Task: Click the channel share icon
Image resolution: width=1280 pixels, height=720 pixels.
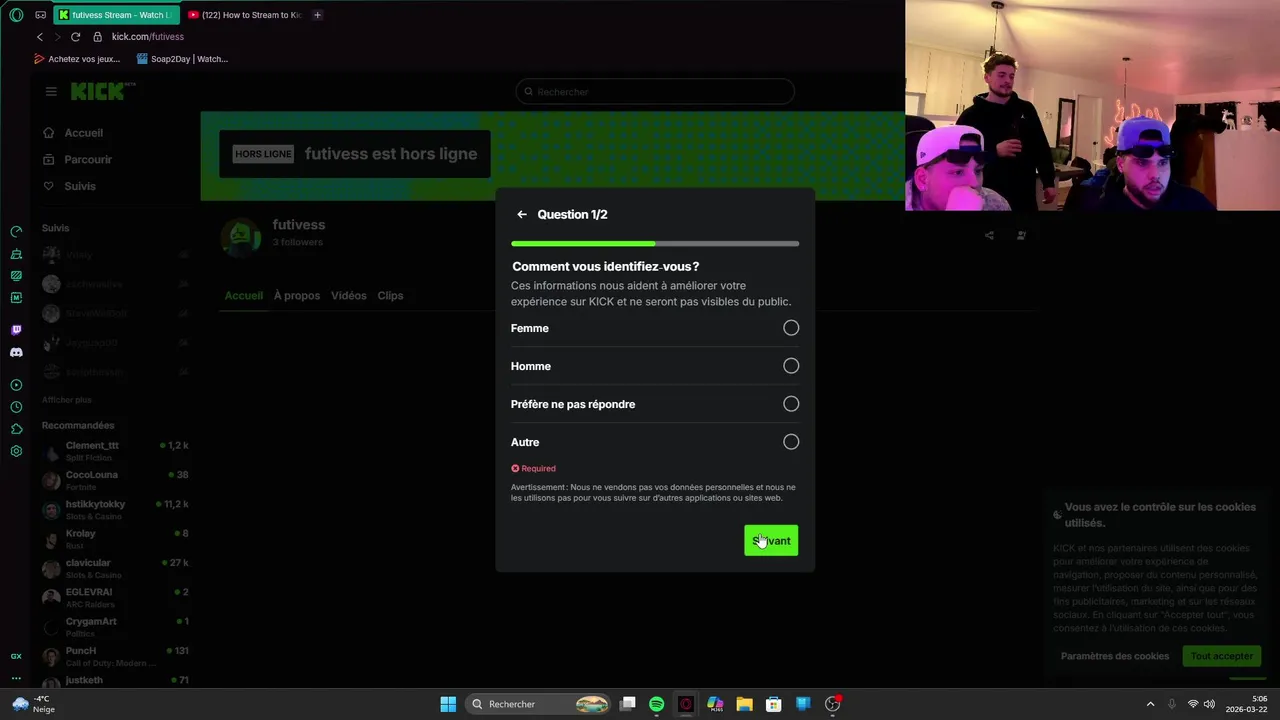Action: 989,236
